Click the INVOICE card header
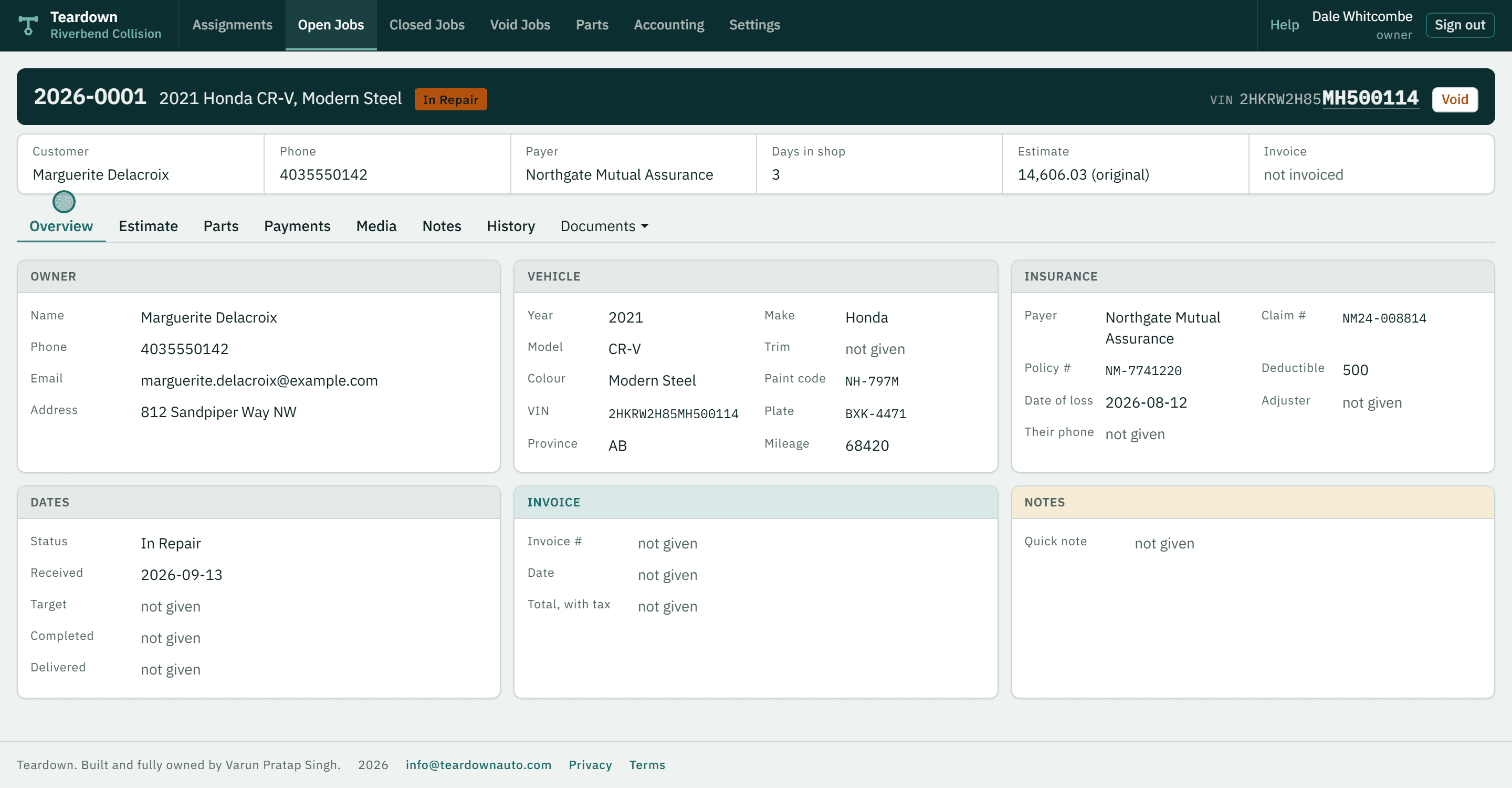 (x=755, y=502)
